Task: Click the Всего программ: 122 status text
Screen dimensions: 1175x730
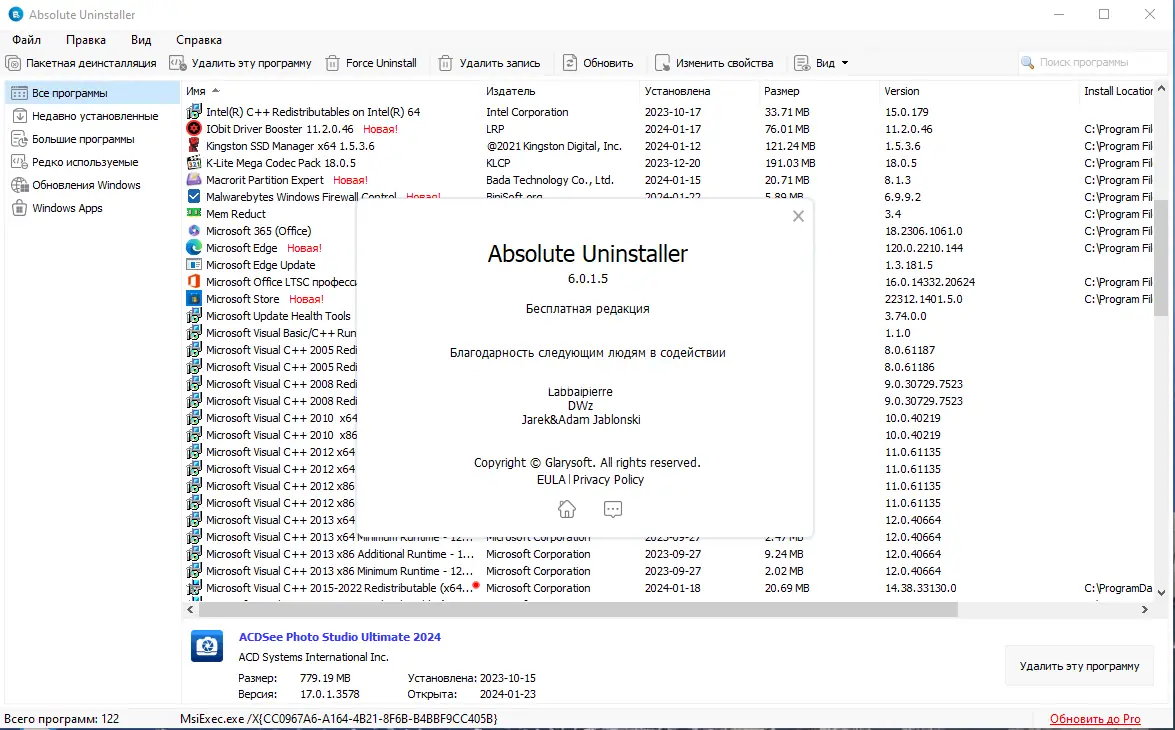Action: 61,719
